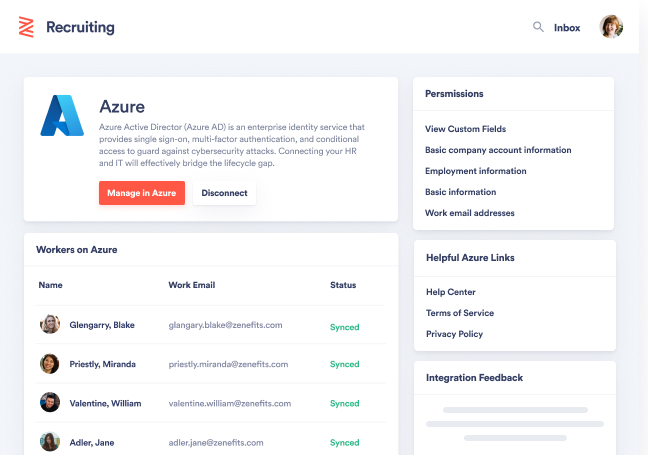Click the Helpful Azure Links heading
Image resolution: width=648 pixels, height=455 pixels.
pos(470,258)
